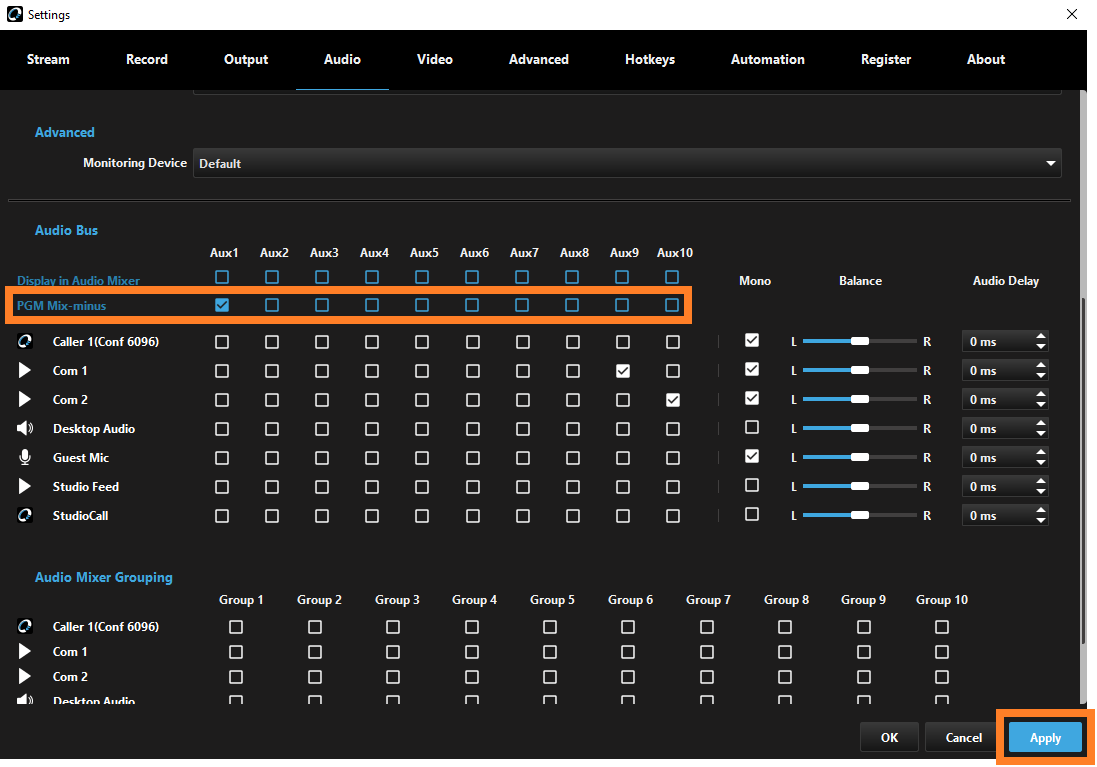The width and height of the screenshot is (1097, 767).
Task: Switch to the Hotkeys tab
Action: tap(650, 60)
